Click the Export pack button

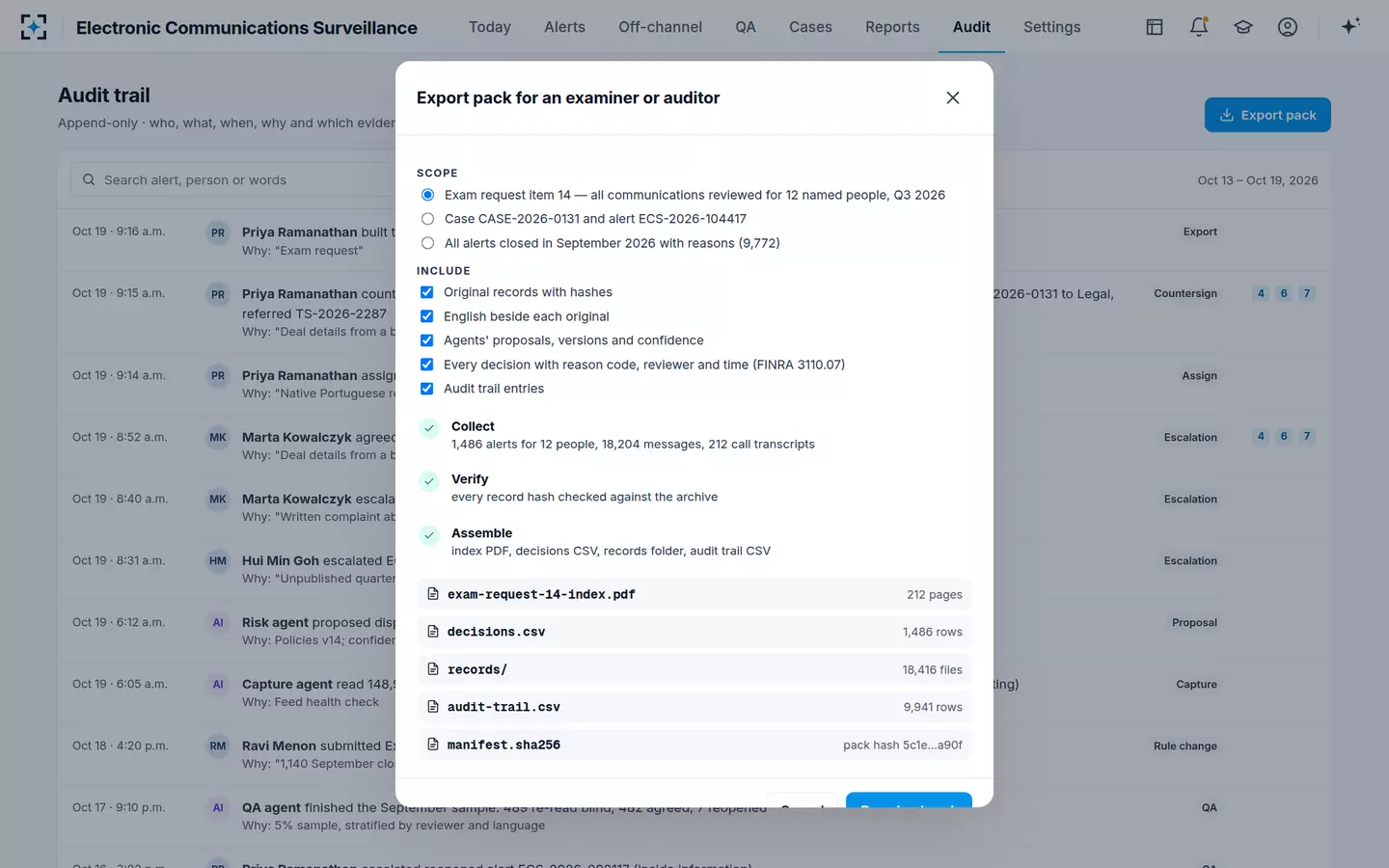tap(1267, 115)
